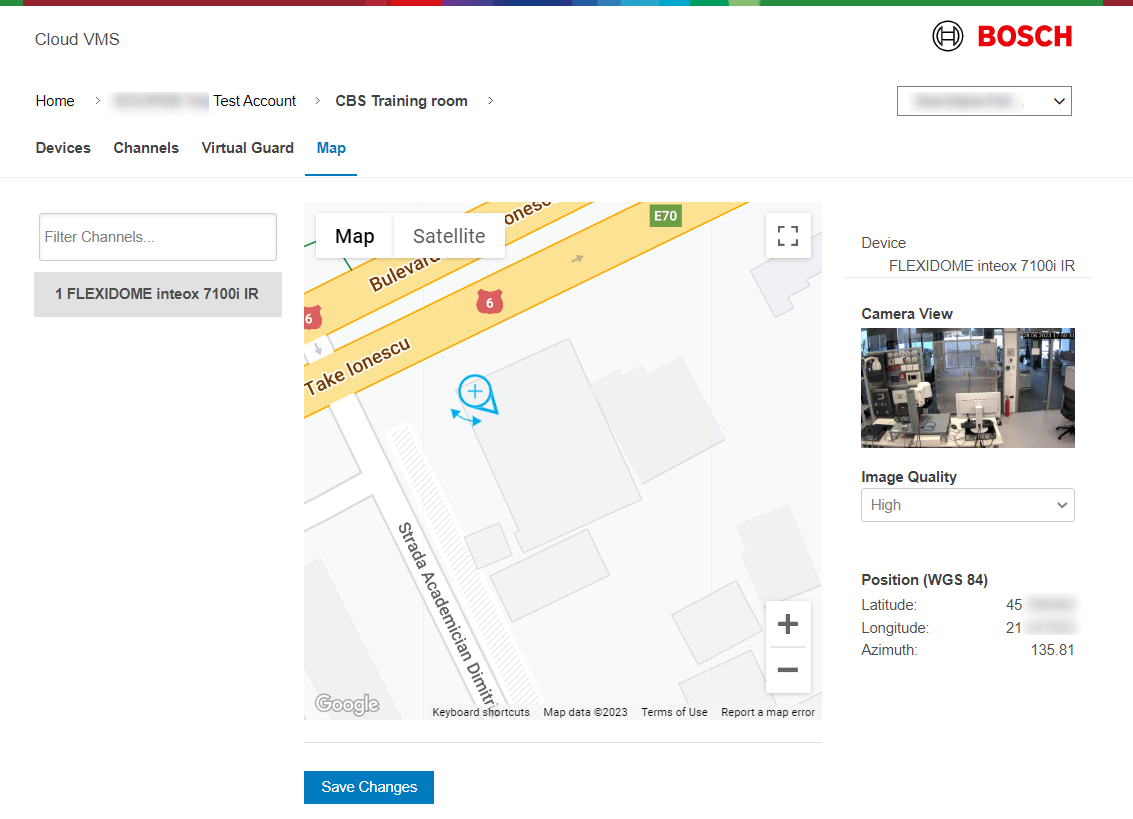Open Report a map error link
1133x819 pixels.
pyautogui.click(x=768, y=712)
